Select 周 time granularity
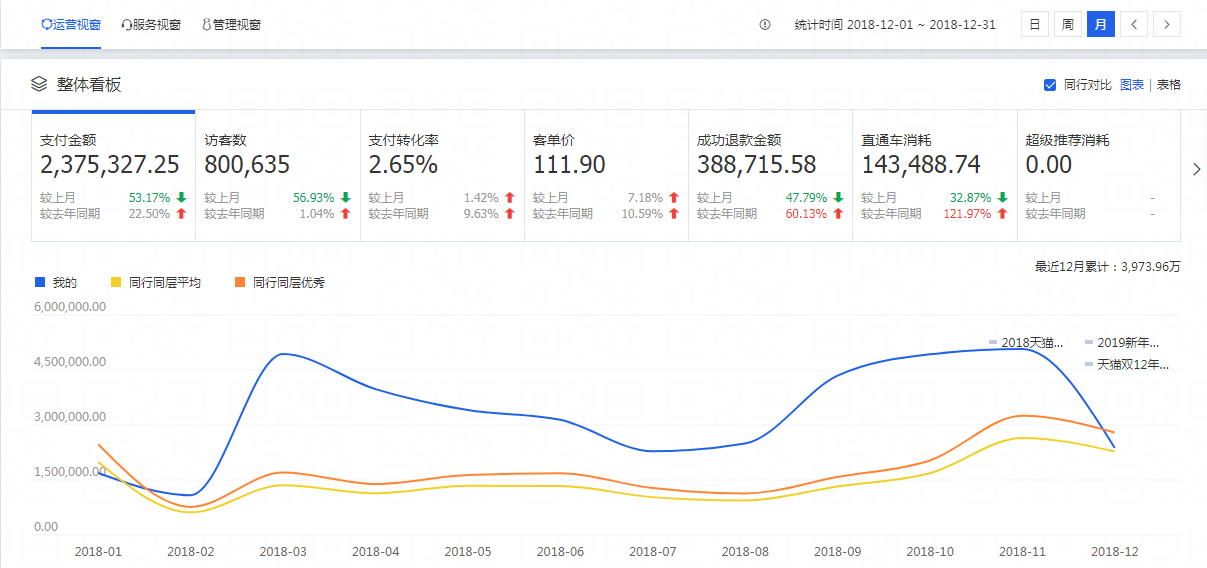 point(1067,25)
